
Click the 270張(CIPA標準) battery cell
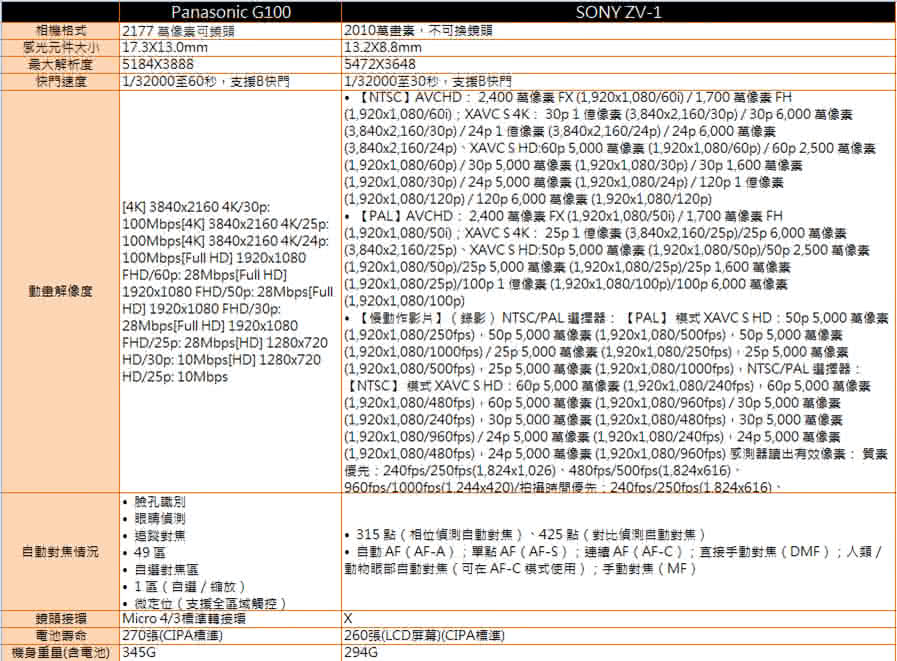[169, 635]
